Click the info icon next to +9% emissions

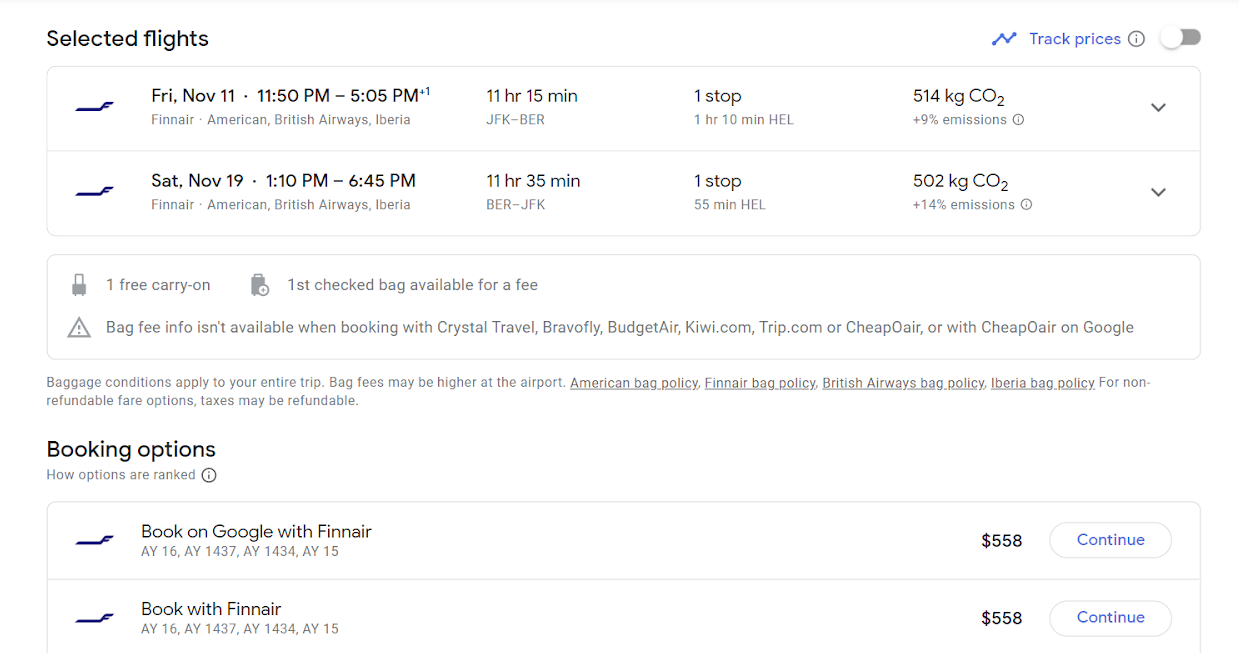(1017, 119)
